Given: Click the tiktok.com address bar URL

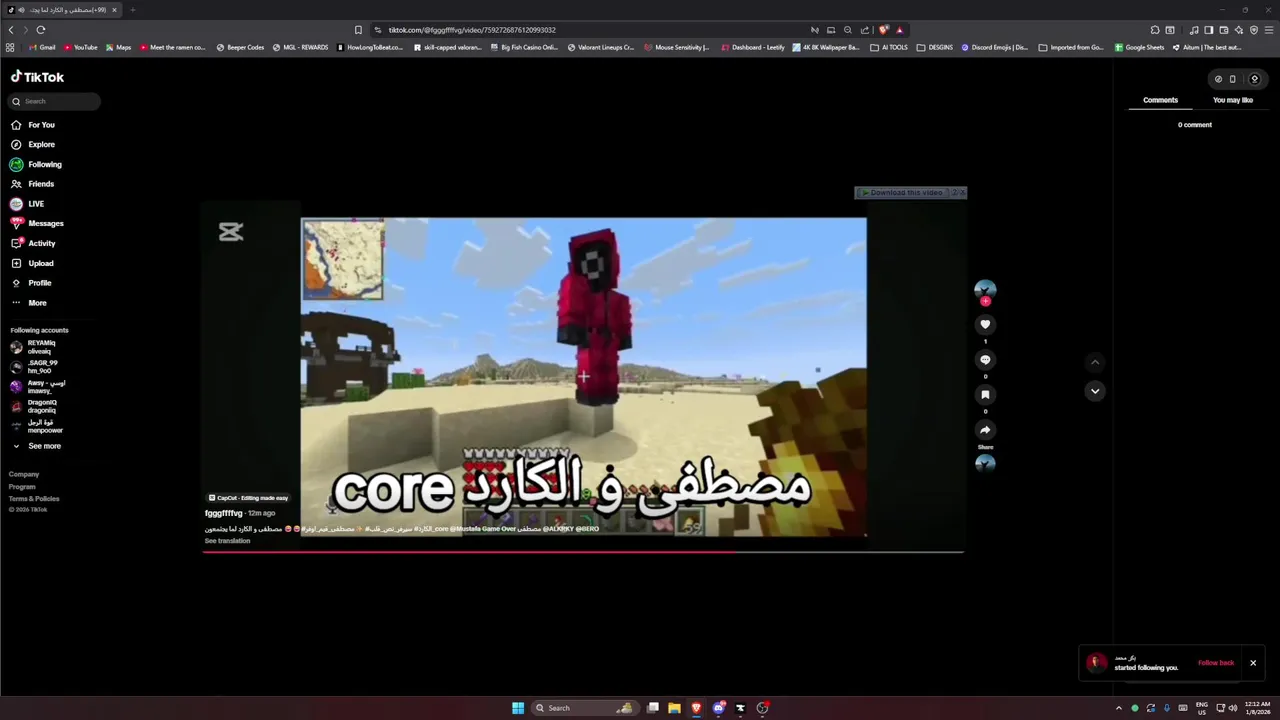Looking at the screenshot, I should pyautogui.click(x=472, y=30).
